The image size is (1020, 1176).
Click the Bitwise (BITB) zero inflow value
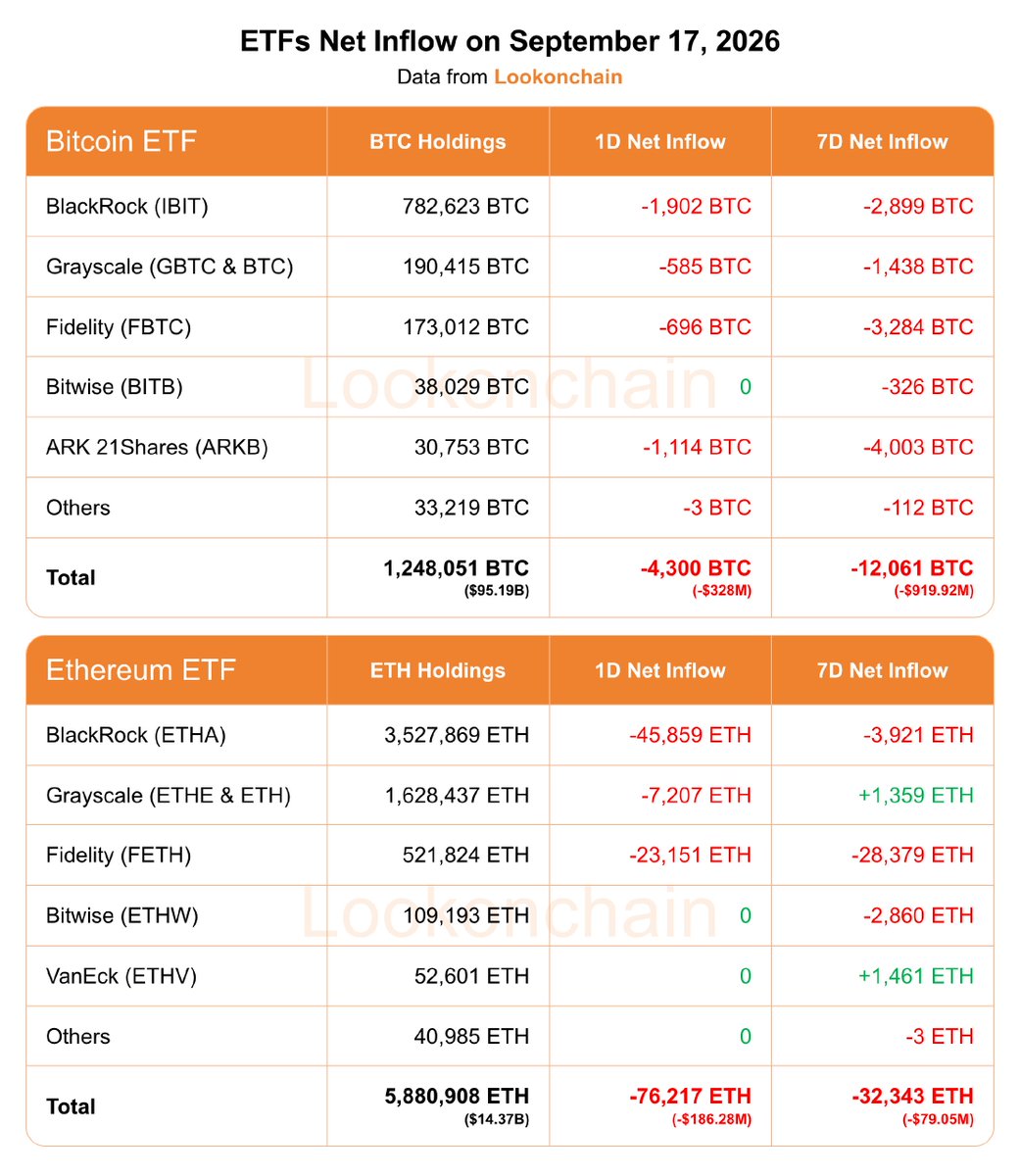[746, 387]
